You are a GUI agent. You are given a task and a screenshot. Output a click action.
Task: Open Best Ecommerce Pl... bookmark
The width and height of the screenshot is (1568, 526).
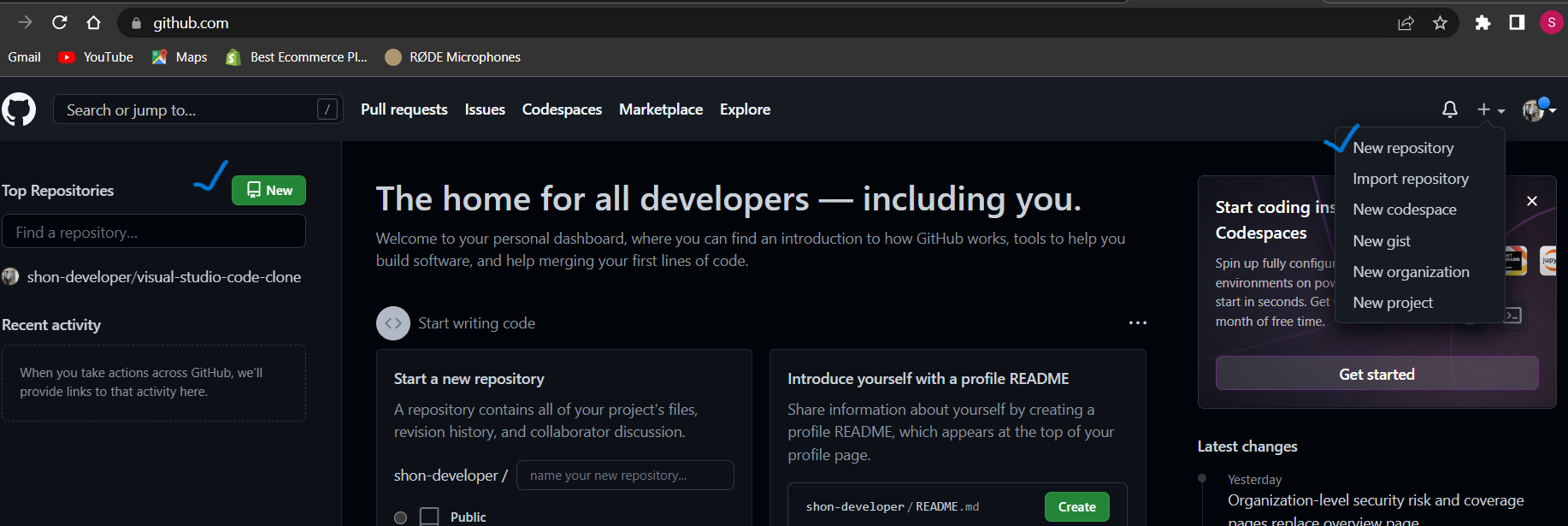click(x=296, y=57)
